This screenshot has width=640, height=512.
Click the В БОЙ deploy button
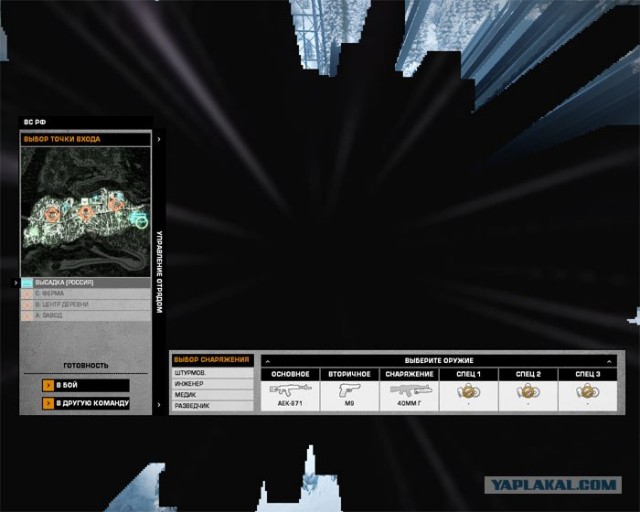[x=86, y=385]
